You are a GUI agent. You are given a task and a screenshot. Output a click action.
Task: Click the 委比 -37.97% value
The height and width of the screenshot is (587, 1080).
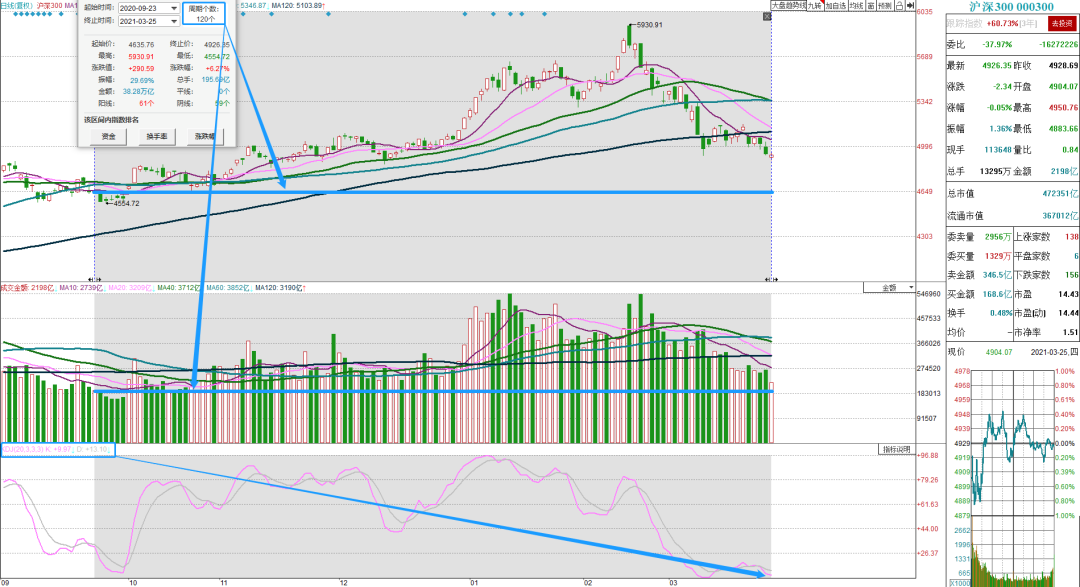pyautogui.click(x=997, y=44)
